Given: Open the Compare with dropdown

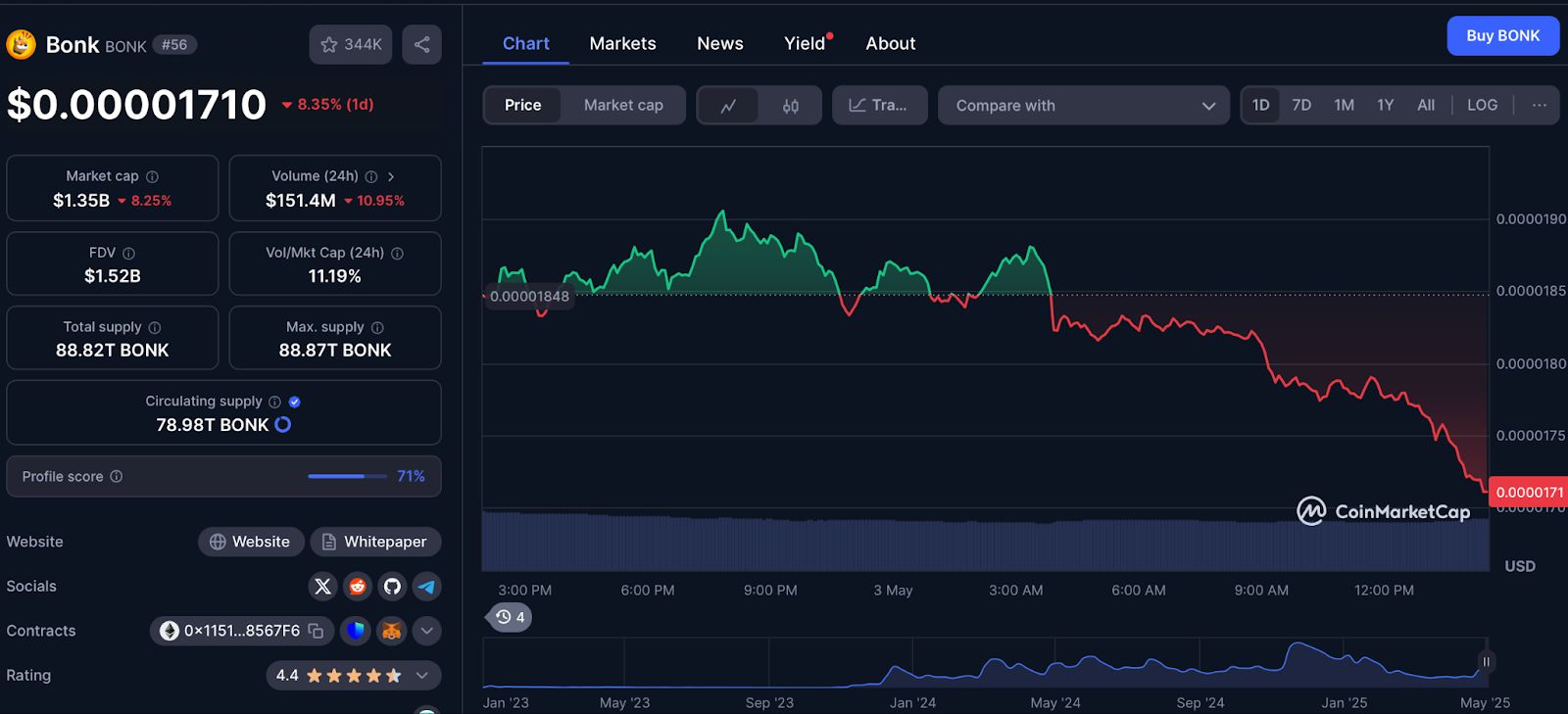Looking at the screenshot, I should coord(1083,106).
